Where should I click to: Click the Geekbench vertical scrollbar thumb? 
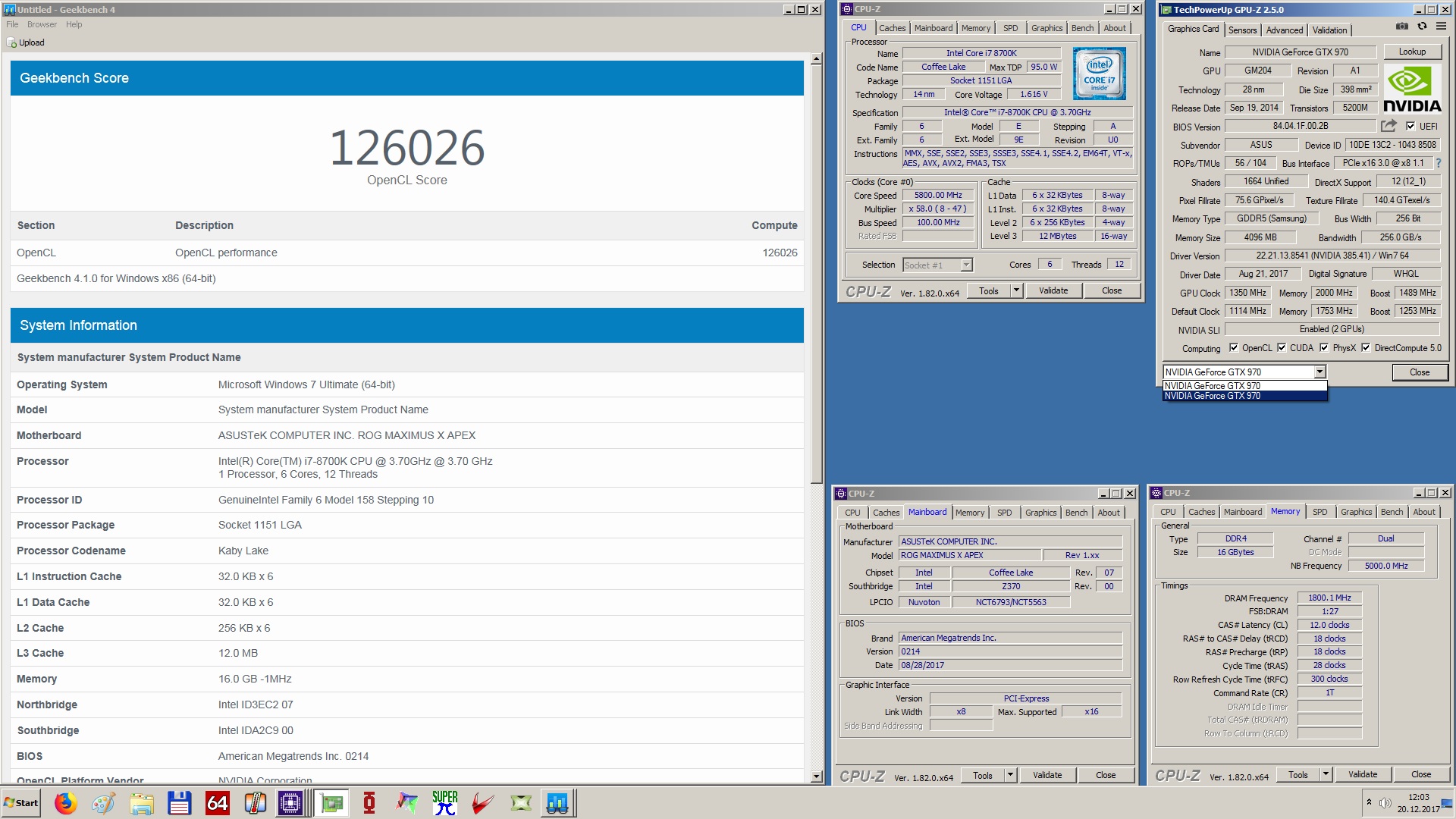pos(816,274)
